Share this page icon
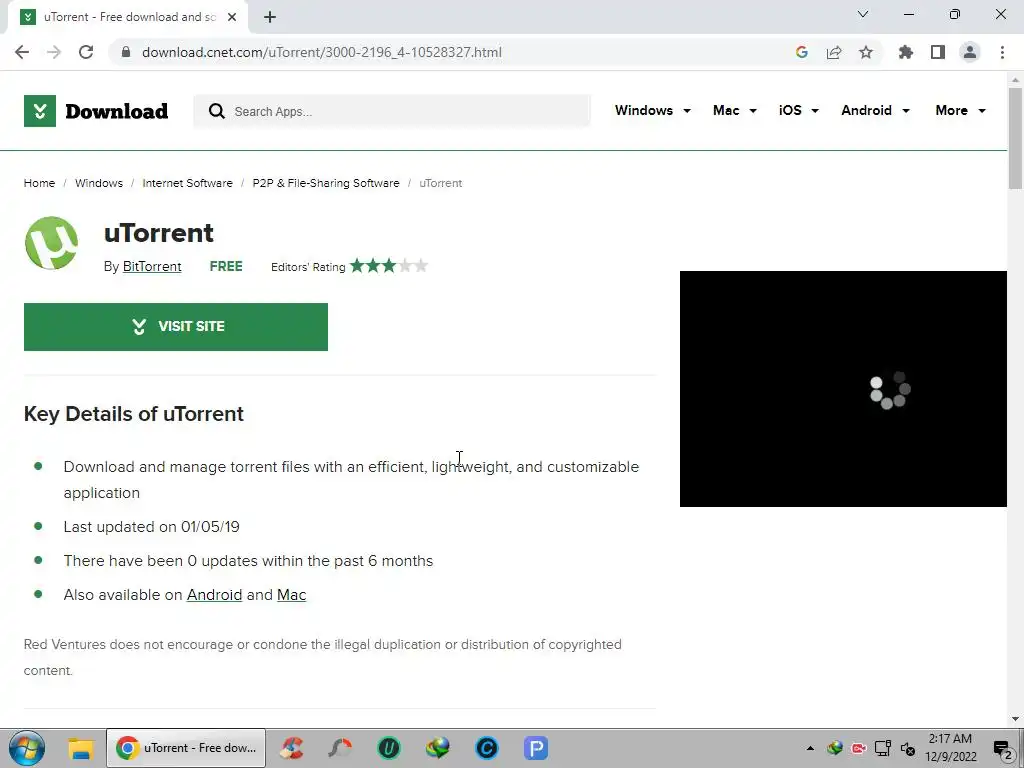Viewport: 1024px width, 768px height. pyautogui.click(x=834, y=52)
